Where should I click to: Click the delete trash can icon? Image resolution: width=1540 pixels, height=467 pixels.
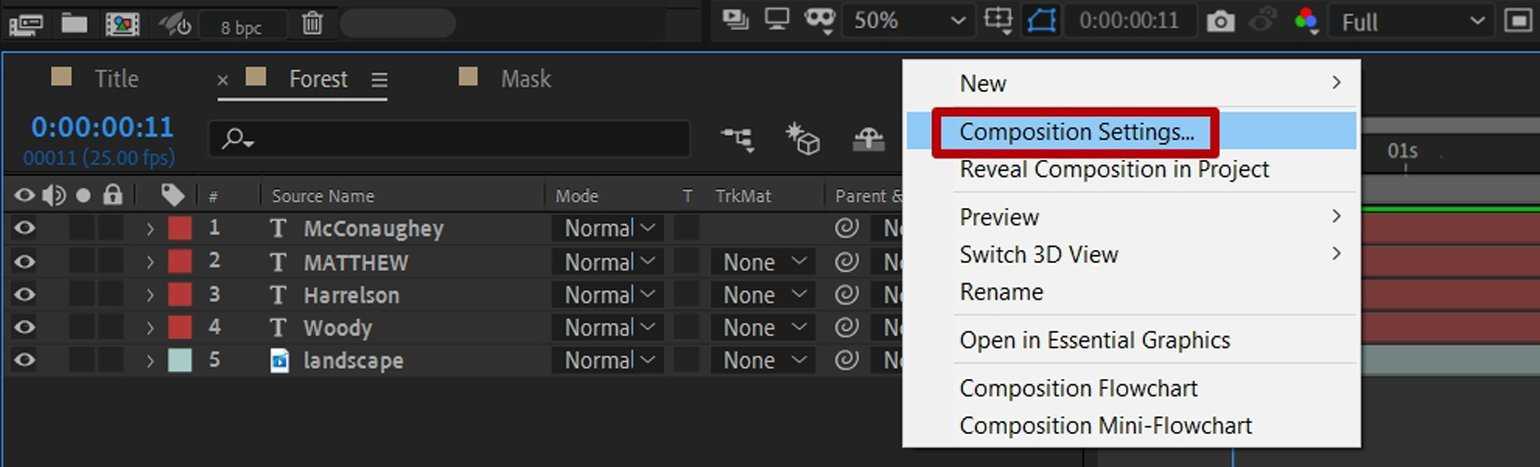pos(312,23)
